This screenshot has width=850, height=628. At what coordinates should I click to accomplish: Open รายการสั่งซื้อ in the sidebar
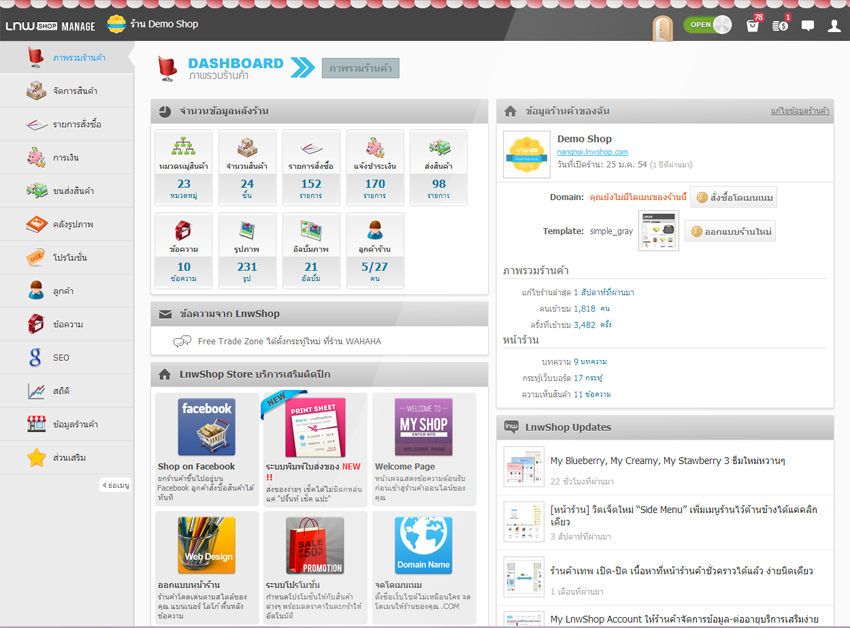tap(67, 124)
